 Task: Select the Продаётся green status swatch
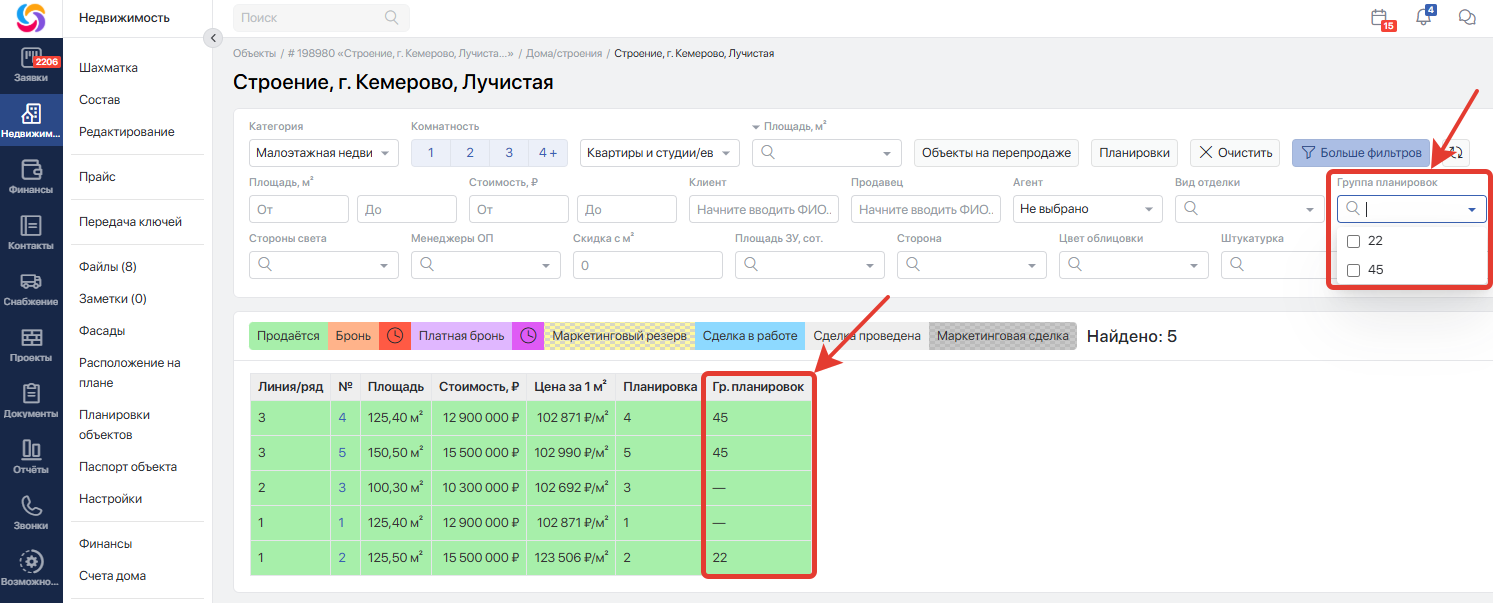[288, 336]
